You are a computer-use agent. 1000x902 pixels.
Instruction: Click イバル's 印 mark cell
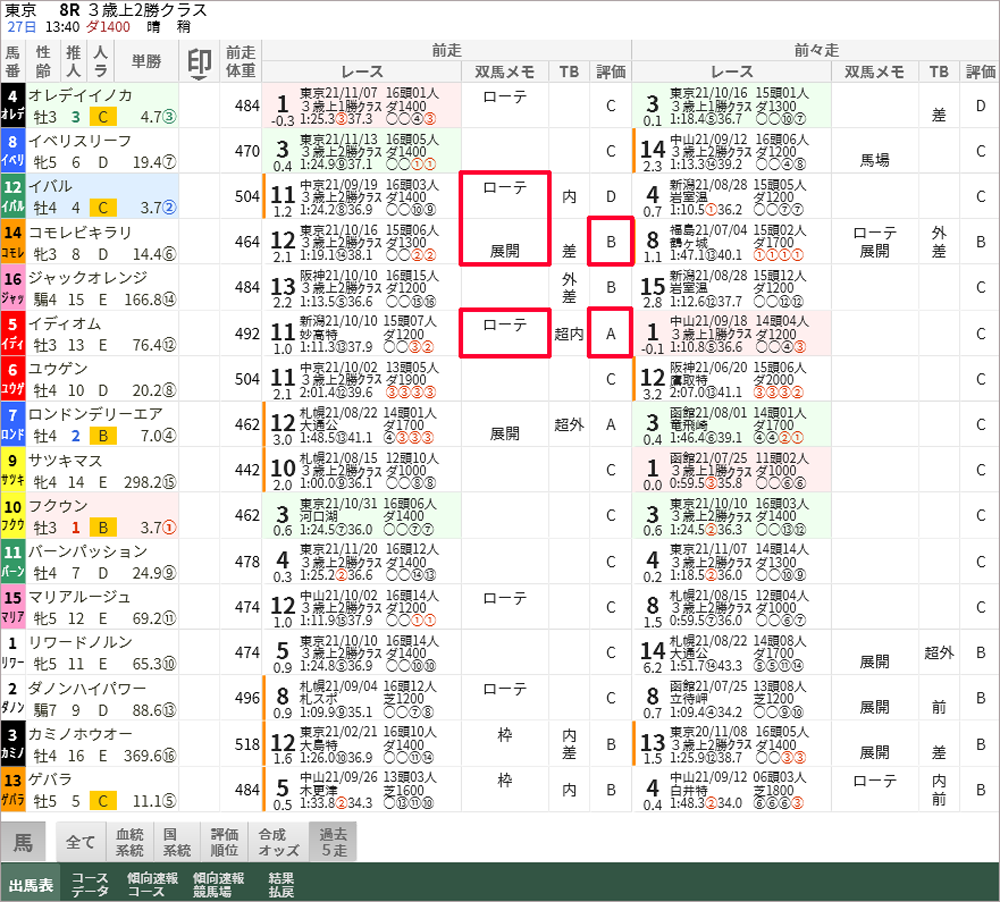[199, 196]
